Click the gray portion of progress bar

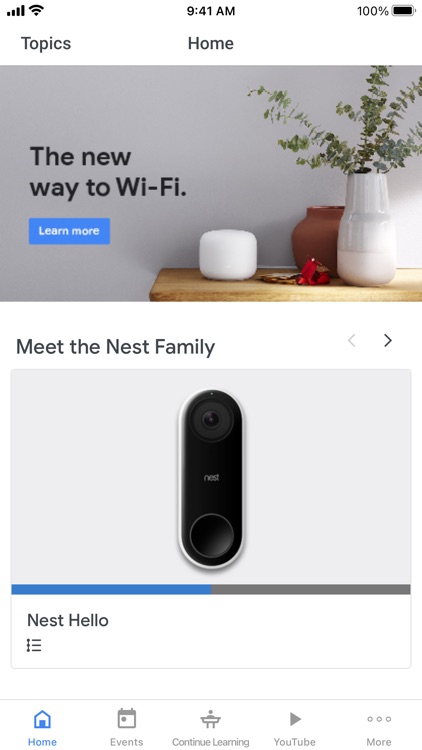[x=311, y=589]
